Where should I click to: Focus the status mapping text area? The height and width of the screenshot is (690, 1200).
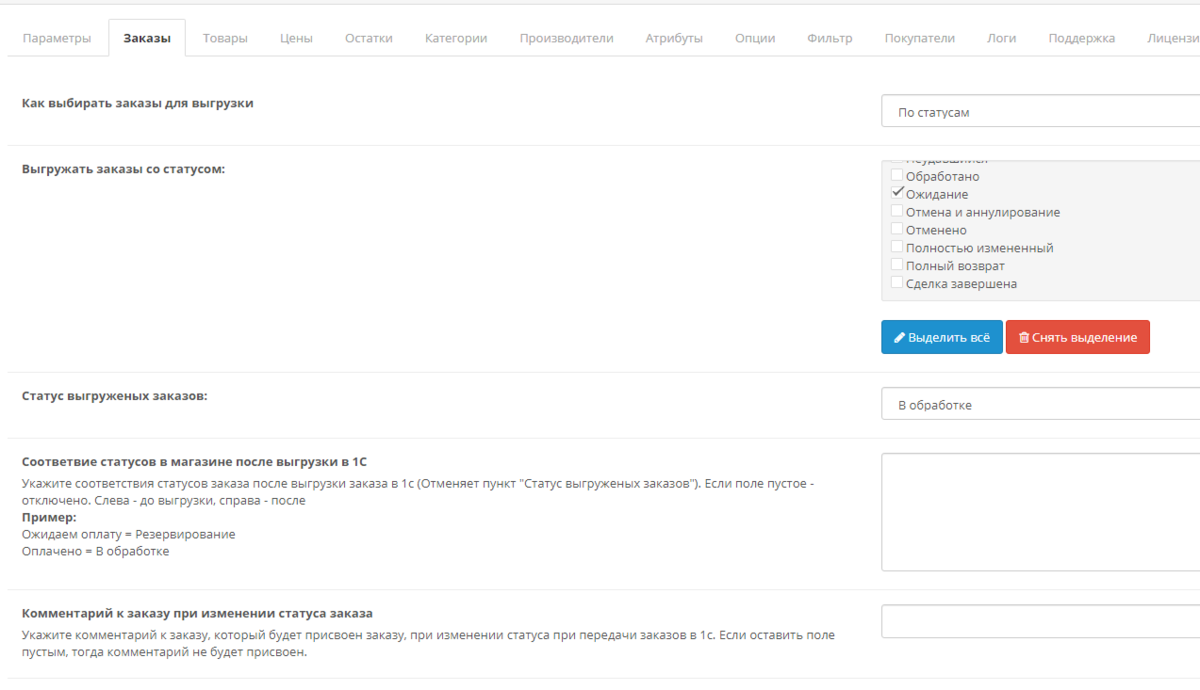(1040, 512)
